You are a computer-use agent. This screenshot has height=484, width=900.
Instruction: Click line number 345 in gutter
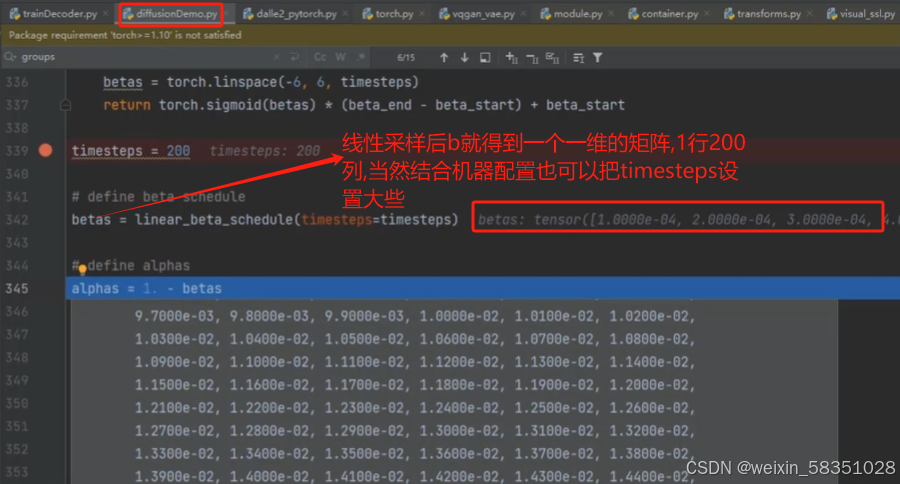pos(17,288)
